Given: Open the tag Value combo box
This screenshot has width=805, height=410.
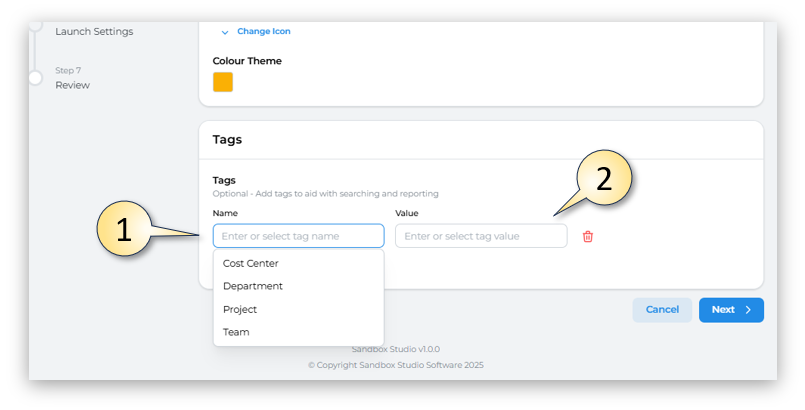Looking at the screenshot, I should 481,236.
